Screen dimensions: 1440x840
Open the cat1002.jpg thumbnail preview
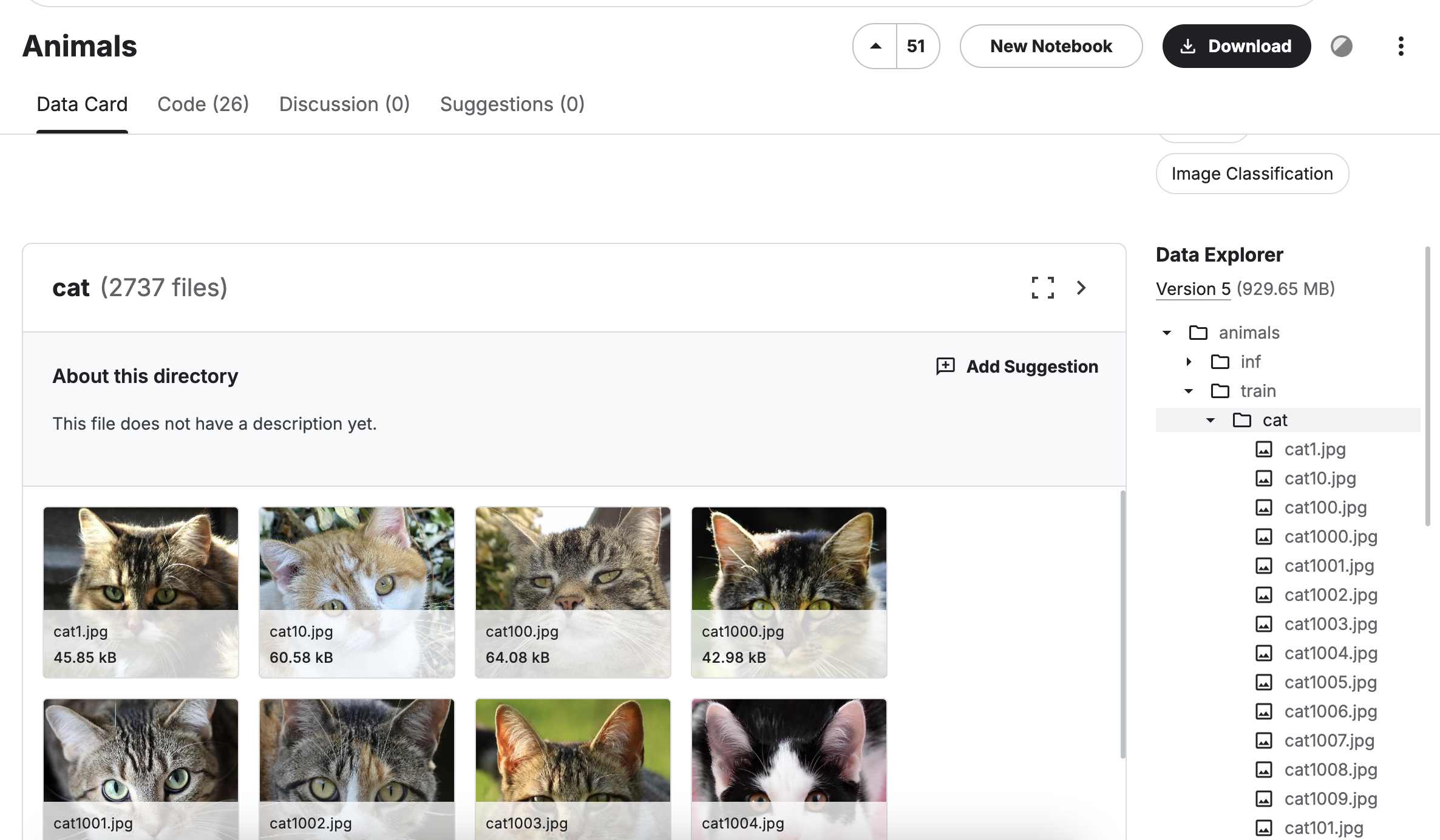[357, 769]
